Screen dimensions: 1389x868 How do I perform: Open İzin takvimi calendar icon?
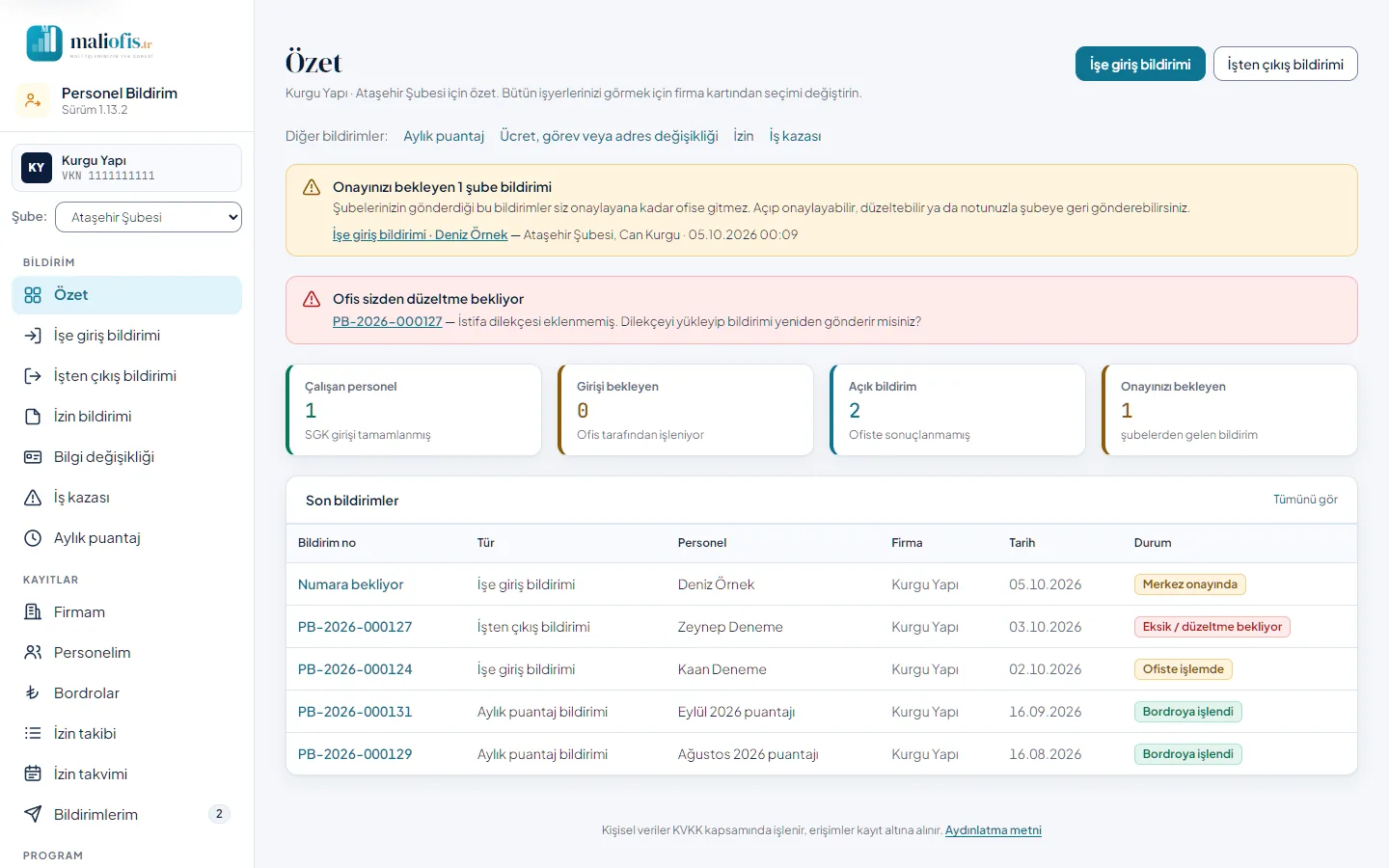(x=33, y=774)
